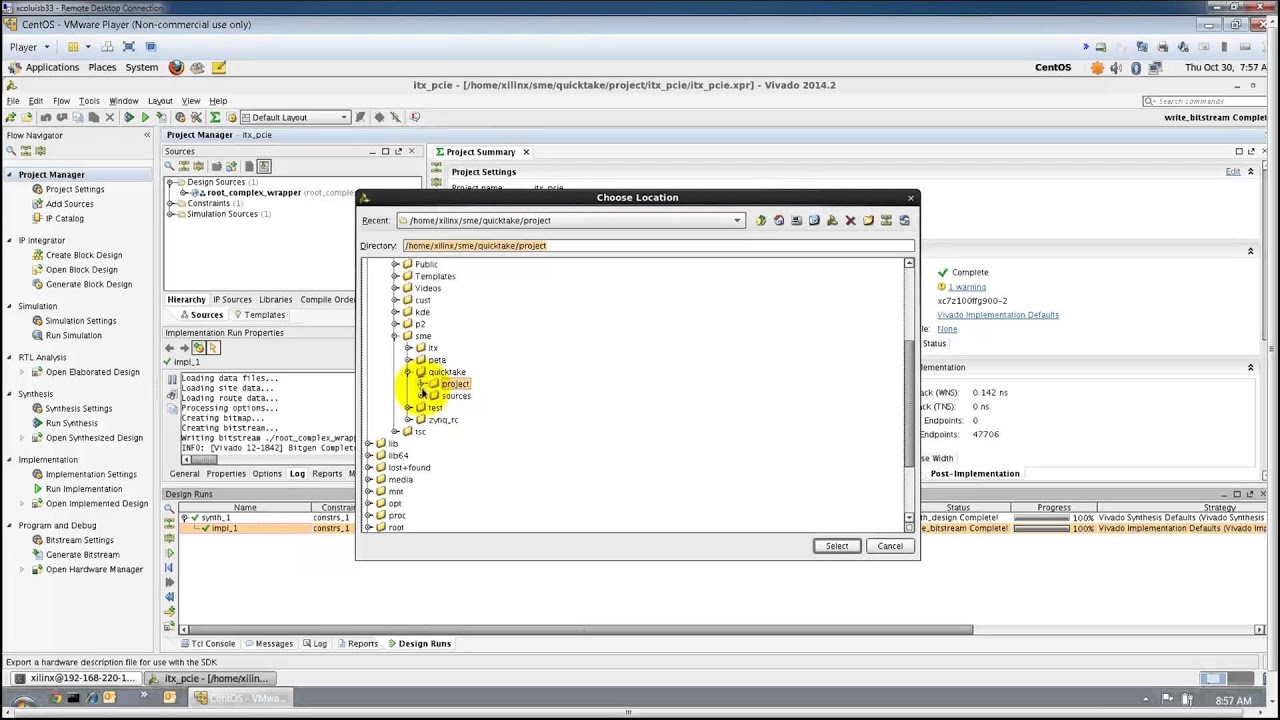
Task: Collapse the sme folder in the directory tree
Action: pyautogui.click(x=395, y=336)
